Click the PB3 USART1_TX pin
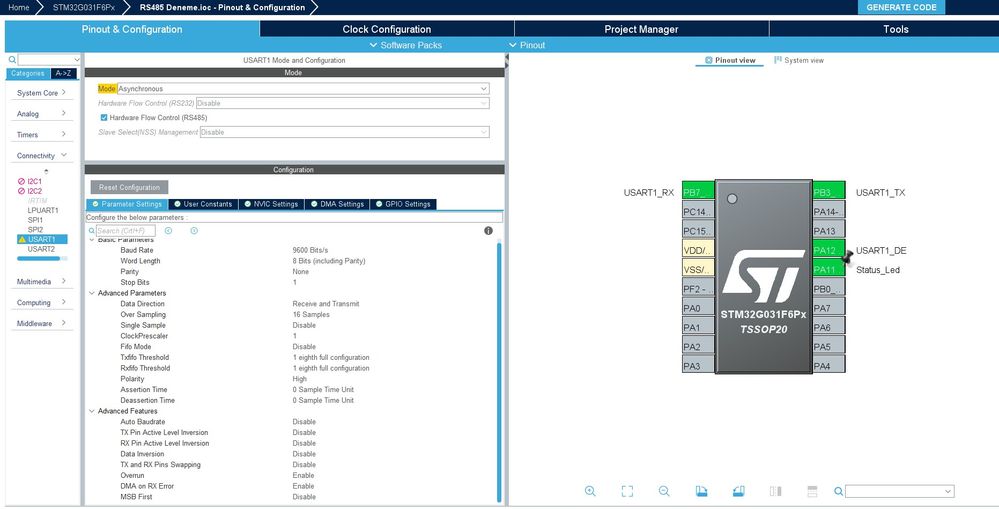Screen dimensions: 999x509 tap(828, 192)
